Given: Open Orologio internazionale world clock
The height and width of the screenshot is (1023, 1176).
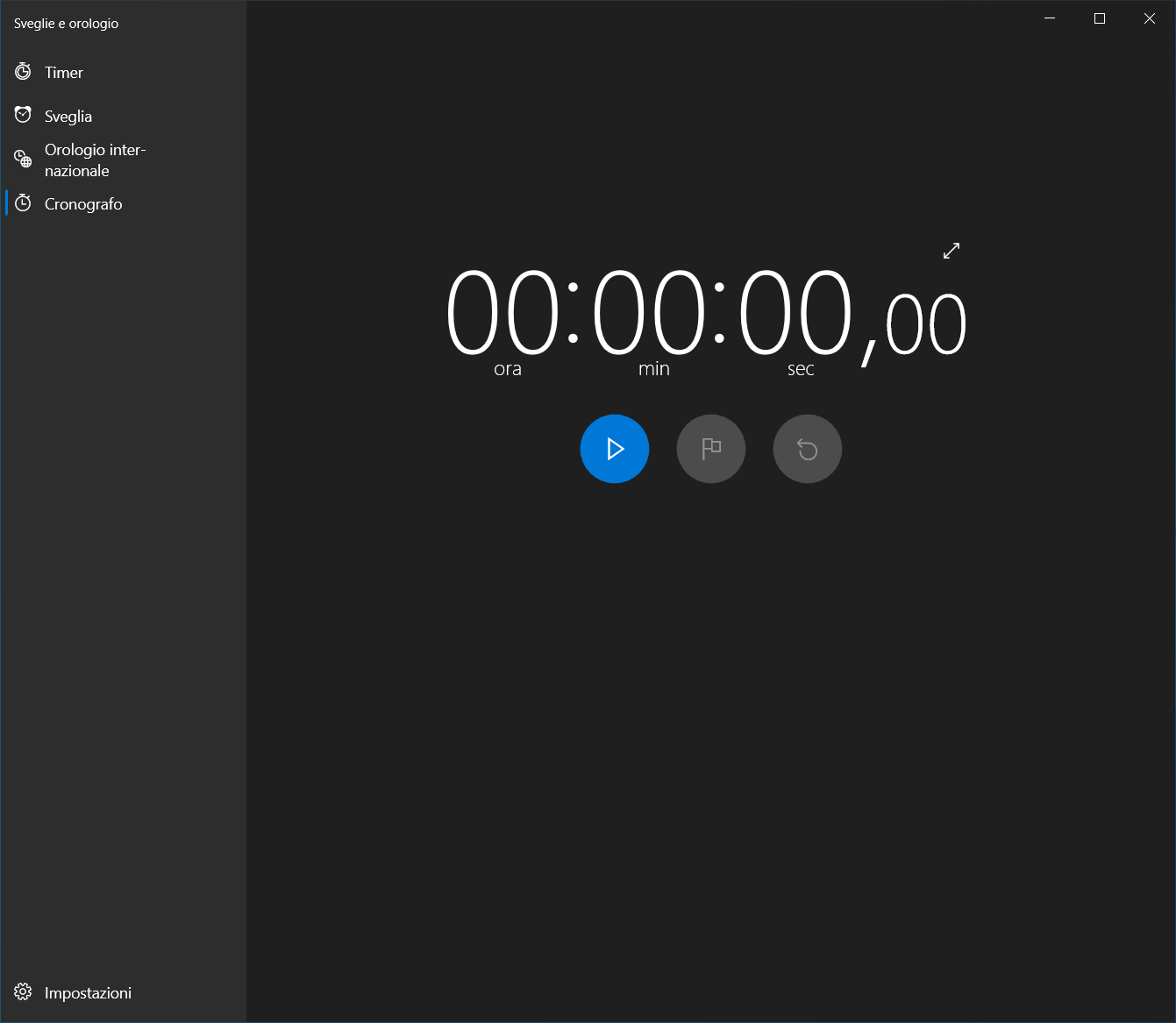Looking at the screenshot, I should pos(124,160).
